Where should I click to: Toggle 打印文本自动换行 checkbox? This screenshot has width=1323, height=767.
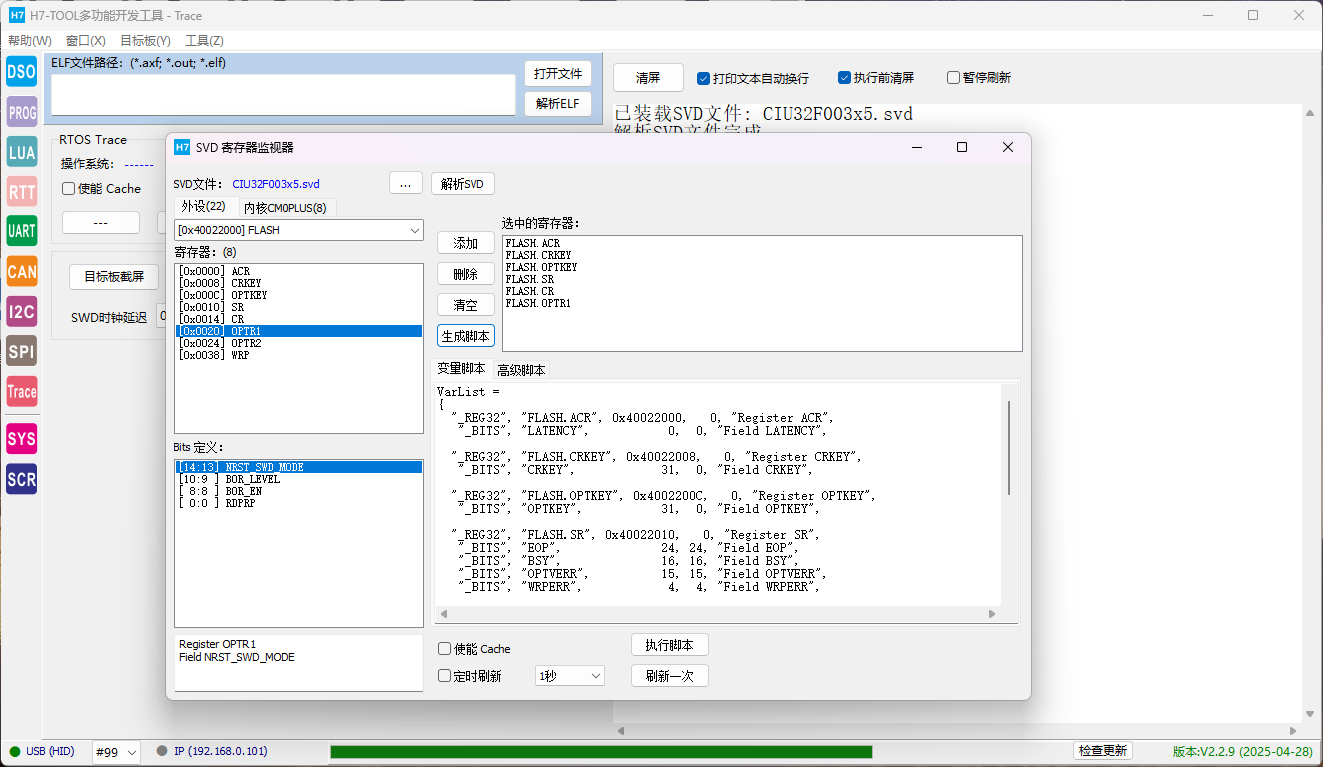[753, 78]
